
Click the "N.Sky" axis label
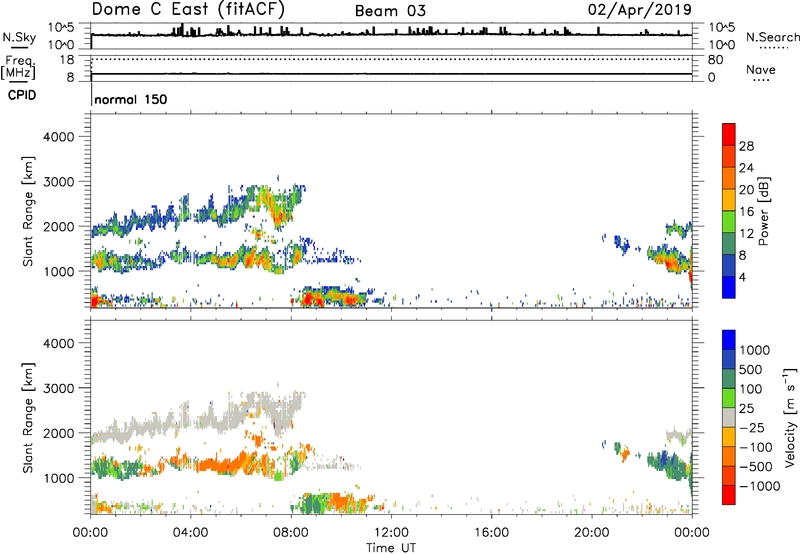click(19, 37)
